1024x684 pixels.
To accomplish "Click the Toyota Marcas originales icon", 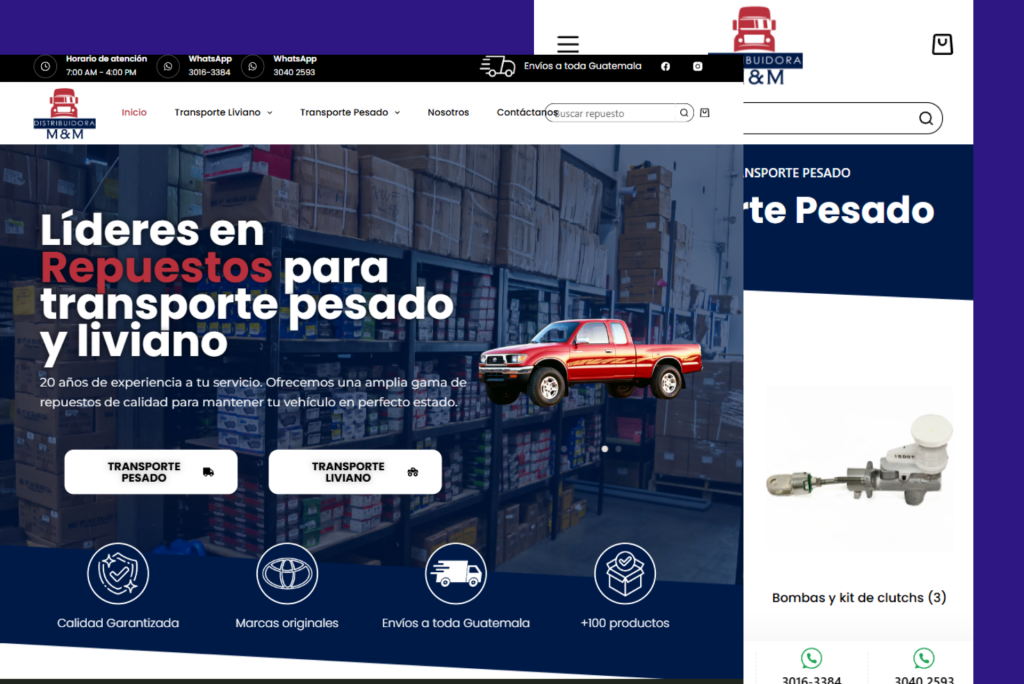I will [x=287, y=573].
